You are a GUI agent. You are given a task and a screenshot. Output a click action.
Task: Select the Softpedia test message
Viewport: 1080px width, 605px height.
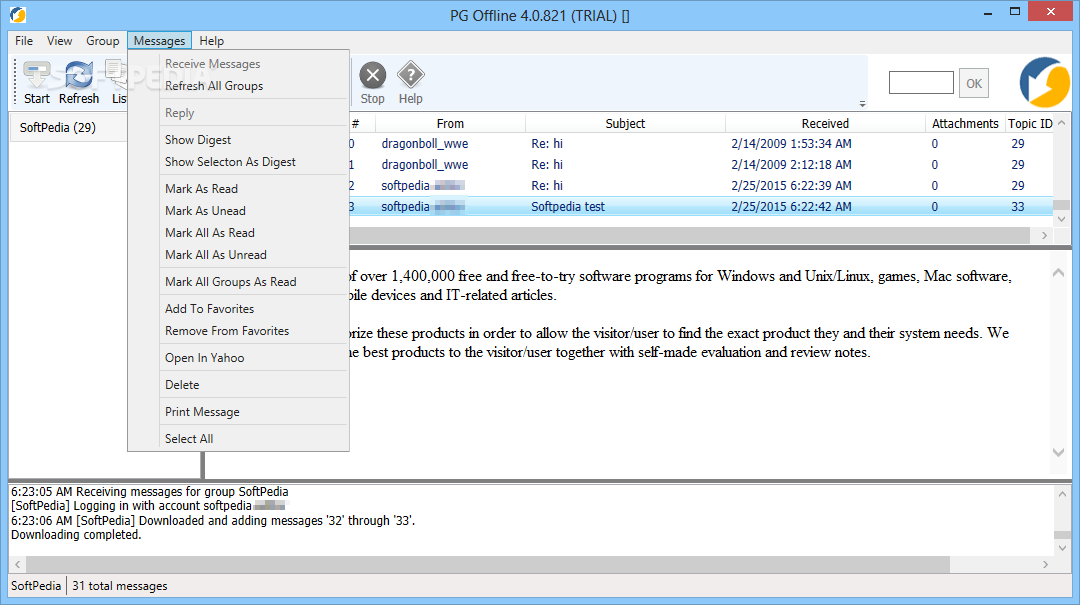(701, 207)
